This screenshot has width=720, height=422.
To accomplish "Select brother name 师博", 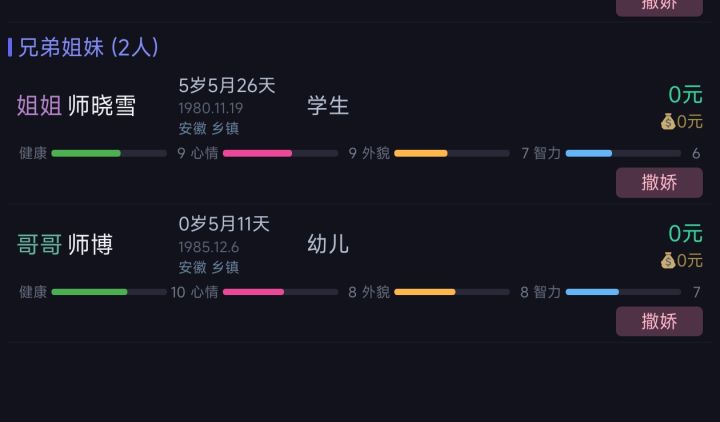I will click(90, 244).
